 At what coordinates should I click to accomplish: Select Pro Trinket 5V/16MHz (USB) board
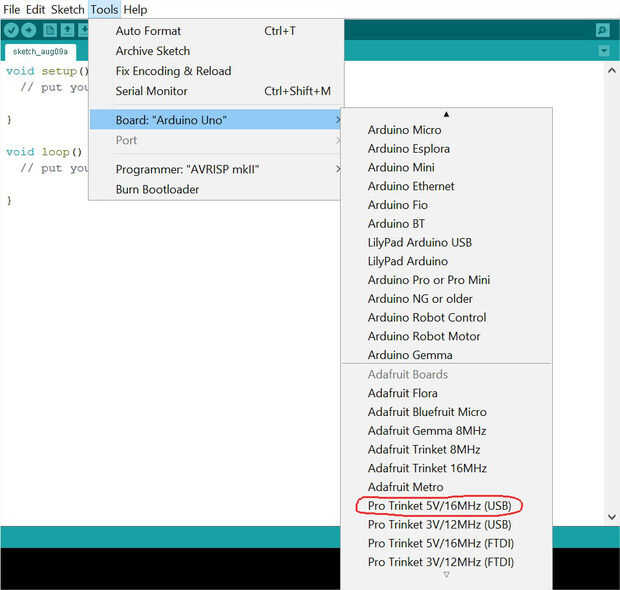[x=446, y=506]
